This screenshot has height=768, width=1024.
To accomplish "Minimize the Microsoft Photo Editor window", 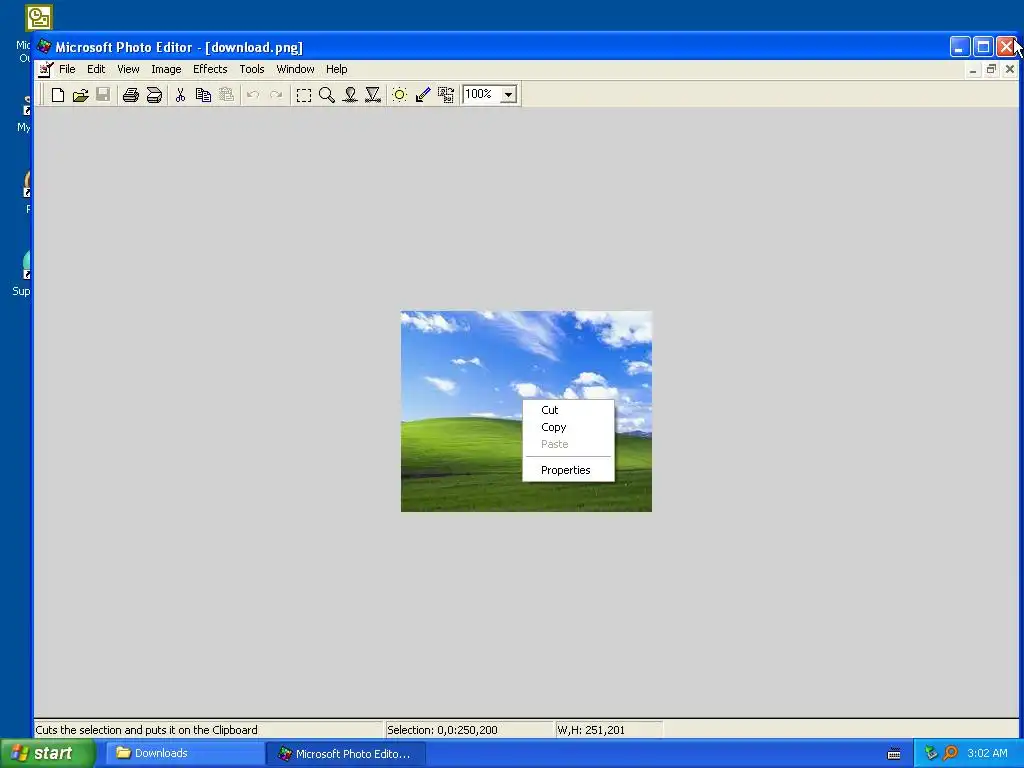I will (x=959, y=47).
